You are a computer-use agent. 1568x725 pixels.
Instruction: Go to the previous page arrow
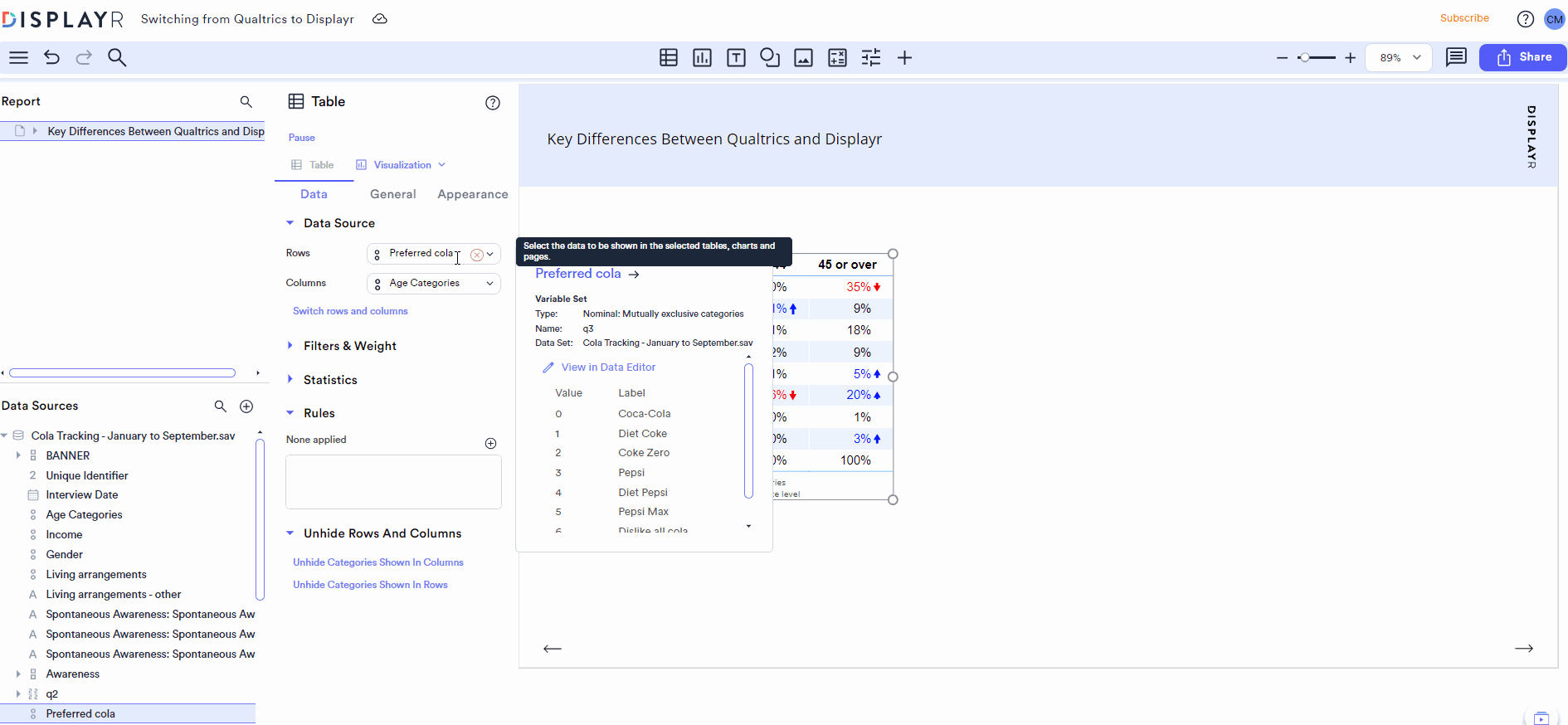coord(553,649)
